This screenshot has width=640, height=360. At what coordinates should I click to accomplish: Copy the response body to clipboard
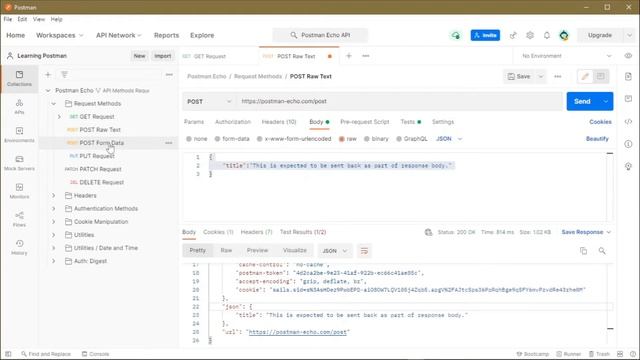point(583,251)
